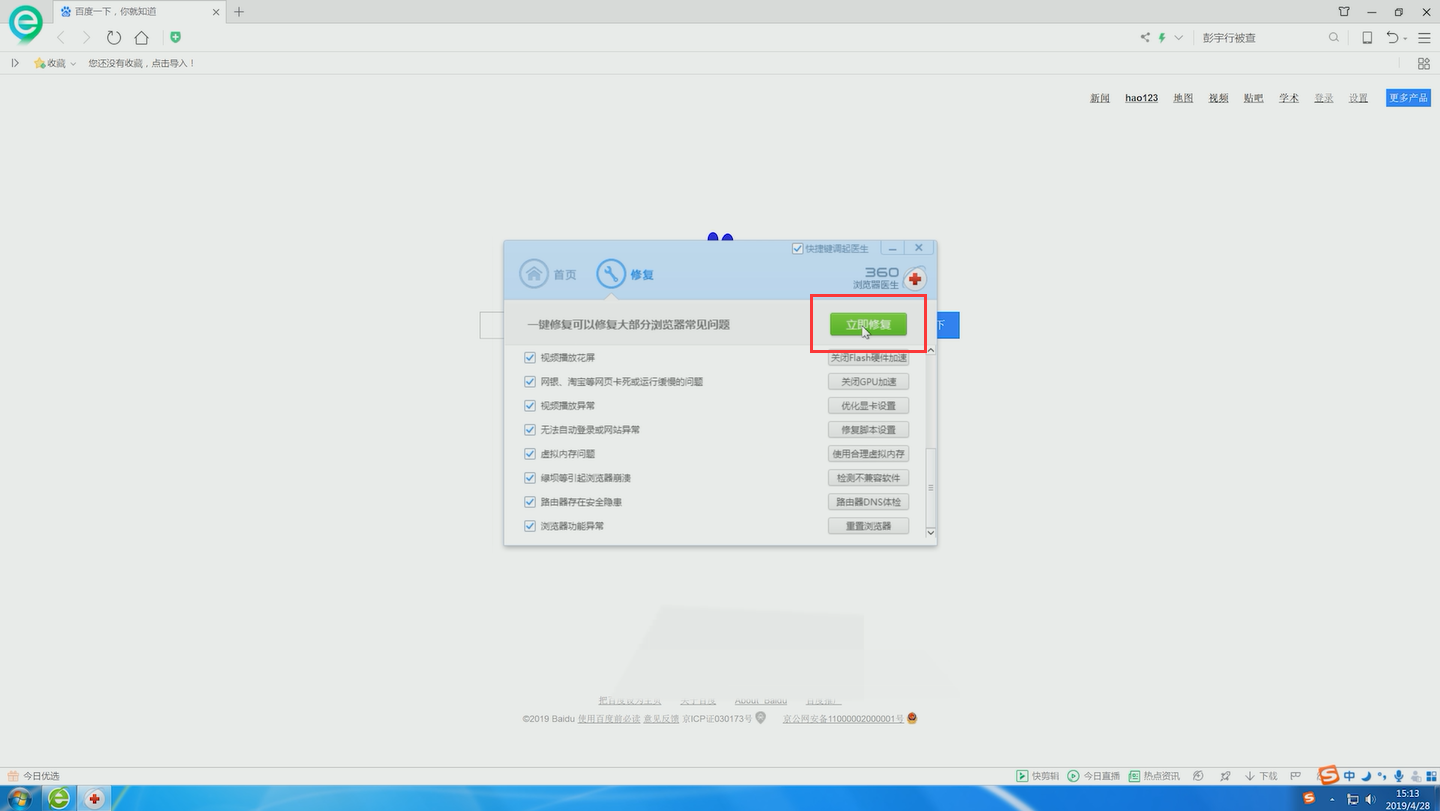Screen dimensions: 1440x811
Task: Click 360 browser doctor red-cross logo
Action: coord(914,279)
